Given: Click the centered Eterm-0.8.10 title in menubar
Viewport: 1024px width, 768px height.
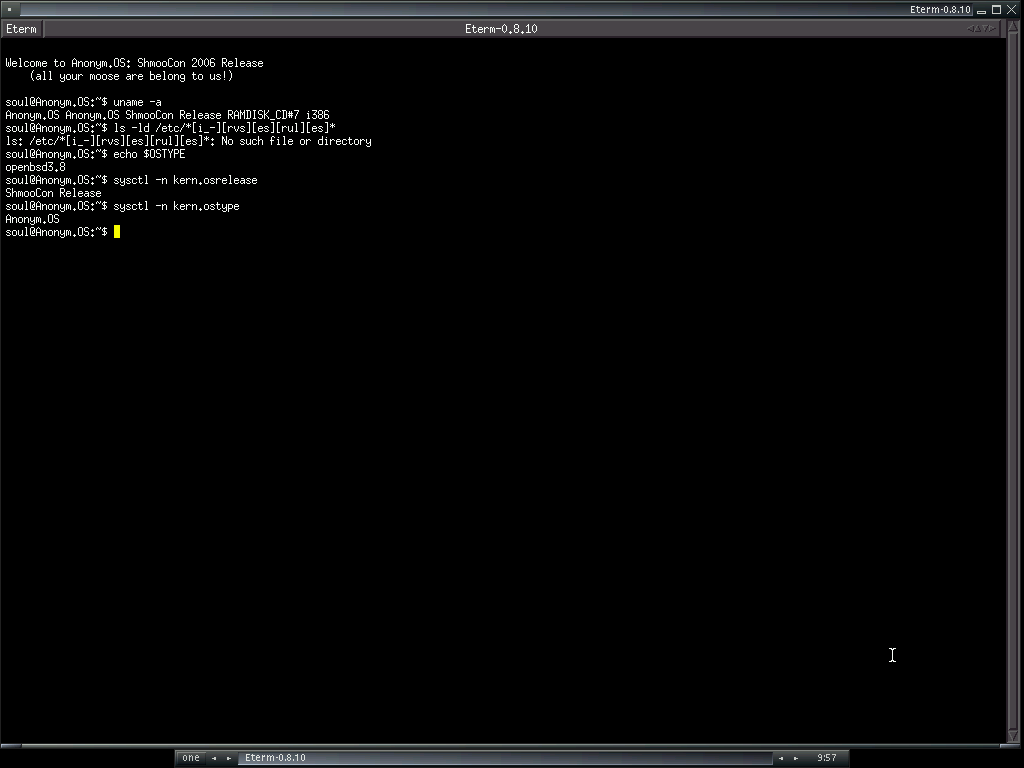Looking at the screenshot, I should click(x=501, y=29).
